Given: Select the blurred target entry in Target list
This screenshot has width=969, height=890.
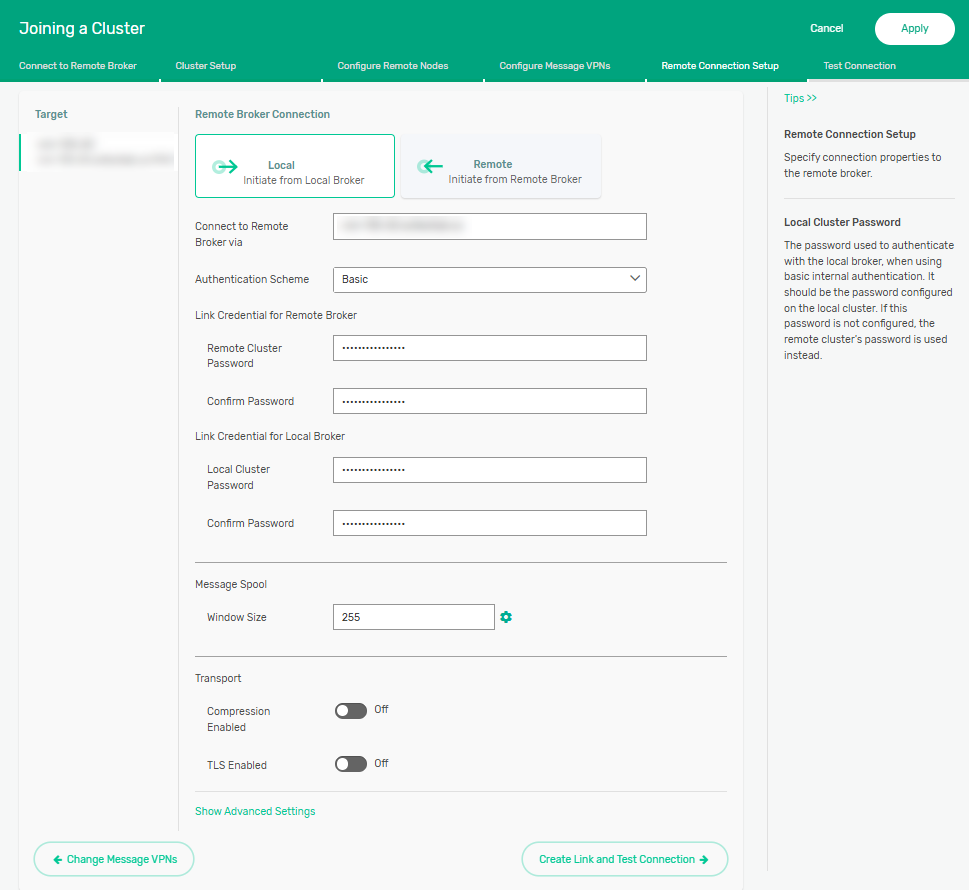Looking at the screenshot, I should point(98,152).
